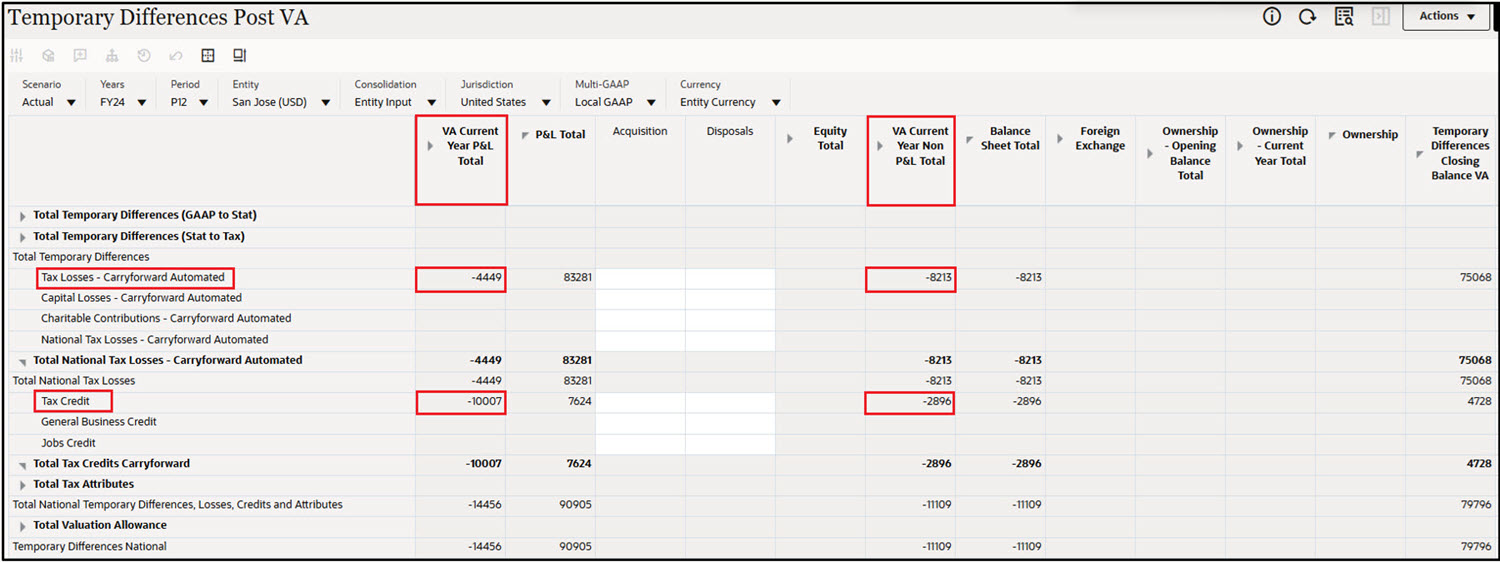Expand the VA Current Year P&L Total column
Image resolution: width=1500 pixels, height=562 pixels.
431,146
